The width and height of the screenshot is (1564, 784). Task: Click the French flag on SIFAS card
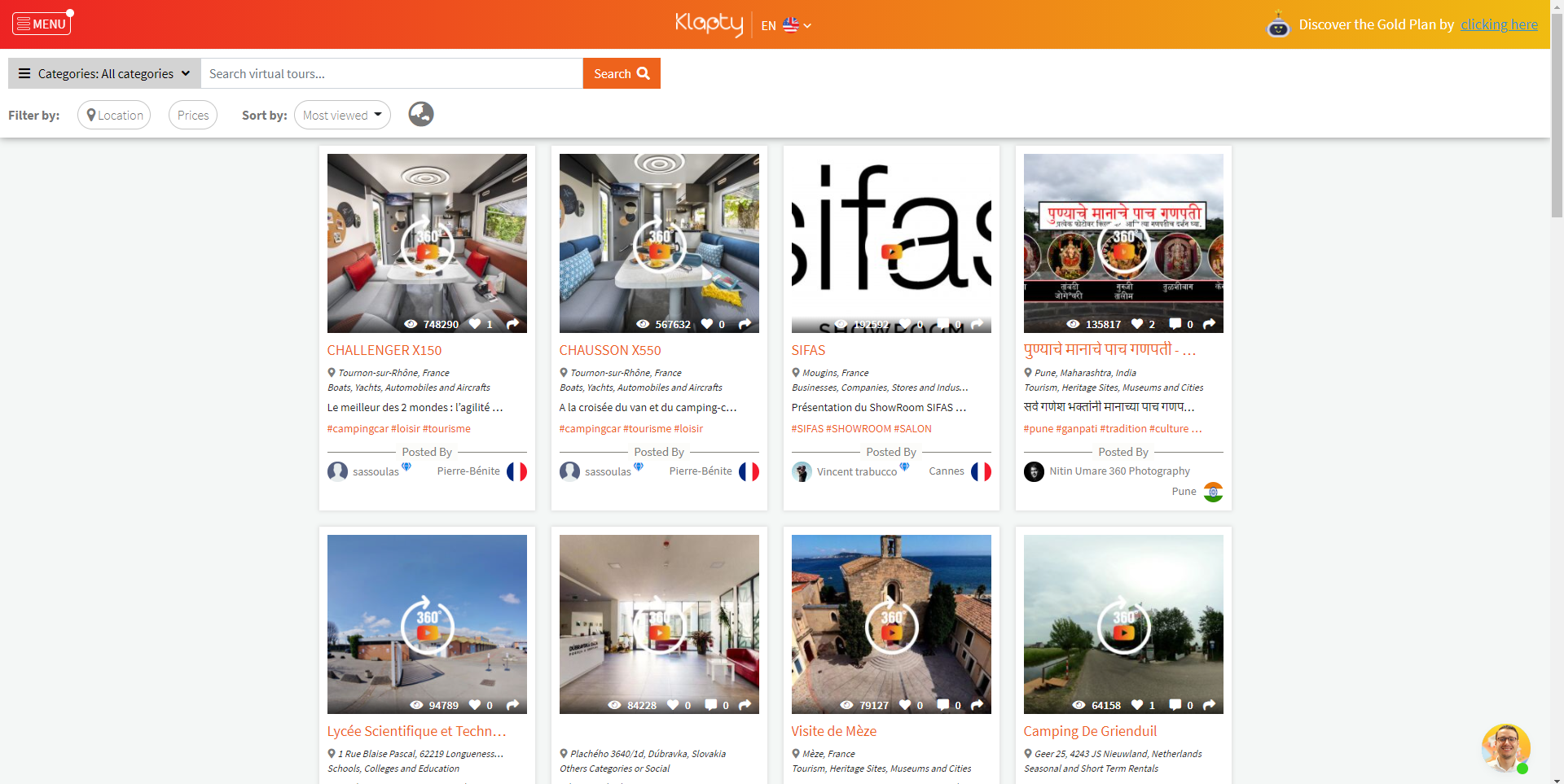(x=981, y=471)
